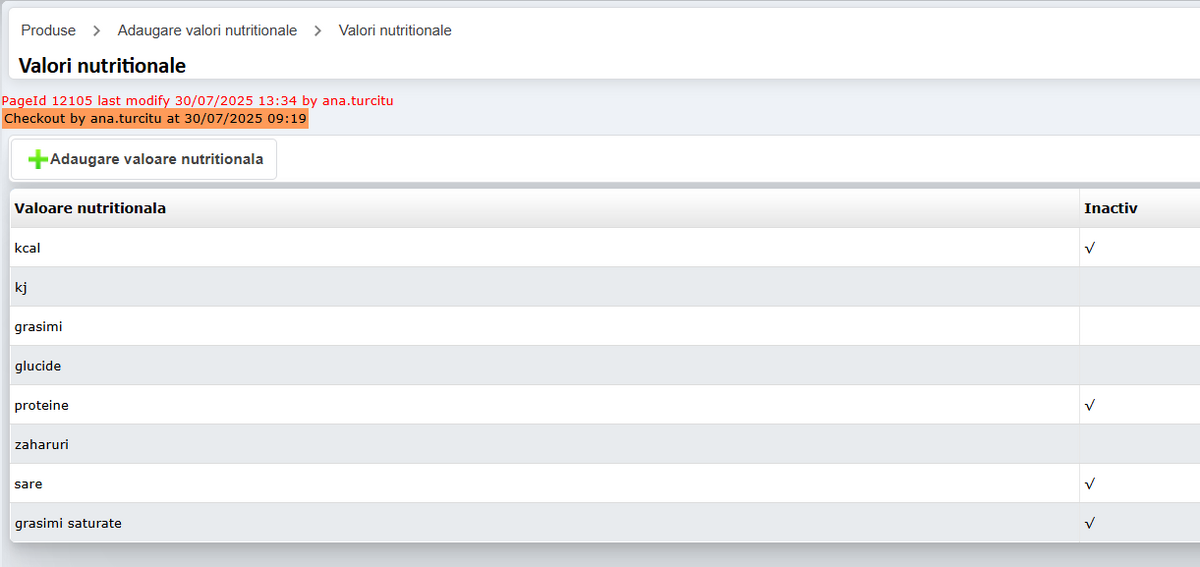Open the grasimi saturate row
1200x567 pixels.
coord(68,523)
